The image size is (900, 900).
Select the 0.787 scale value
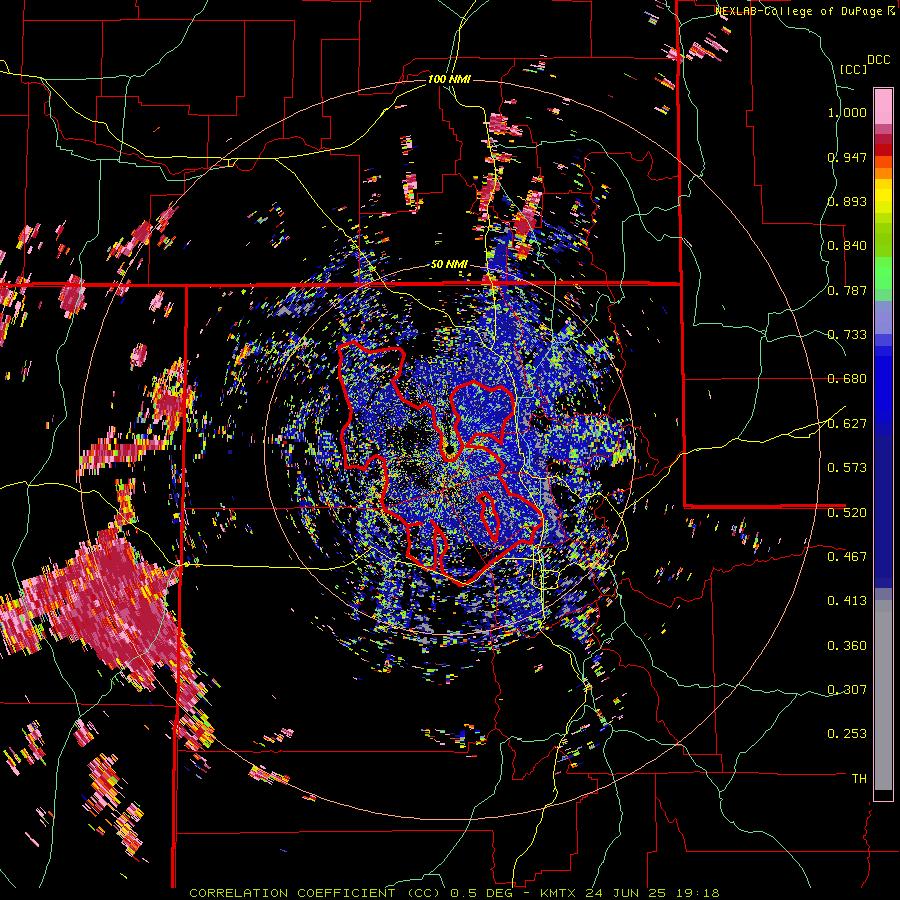[x=847, y=290]
